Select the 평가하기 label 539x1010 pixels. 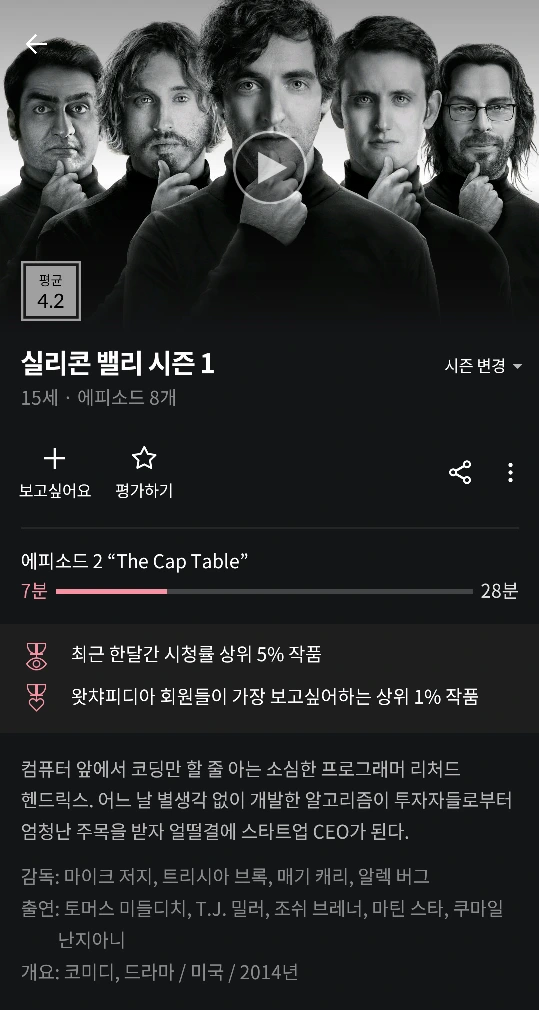coord(144,490)
